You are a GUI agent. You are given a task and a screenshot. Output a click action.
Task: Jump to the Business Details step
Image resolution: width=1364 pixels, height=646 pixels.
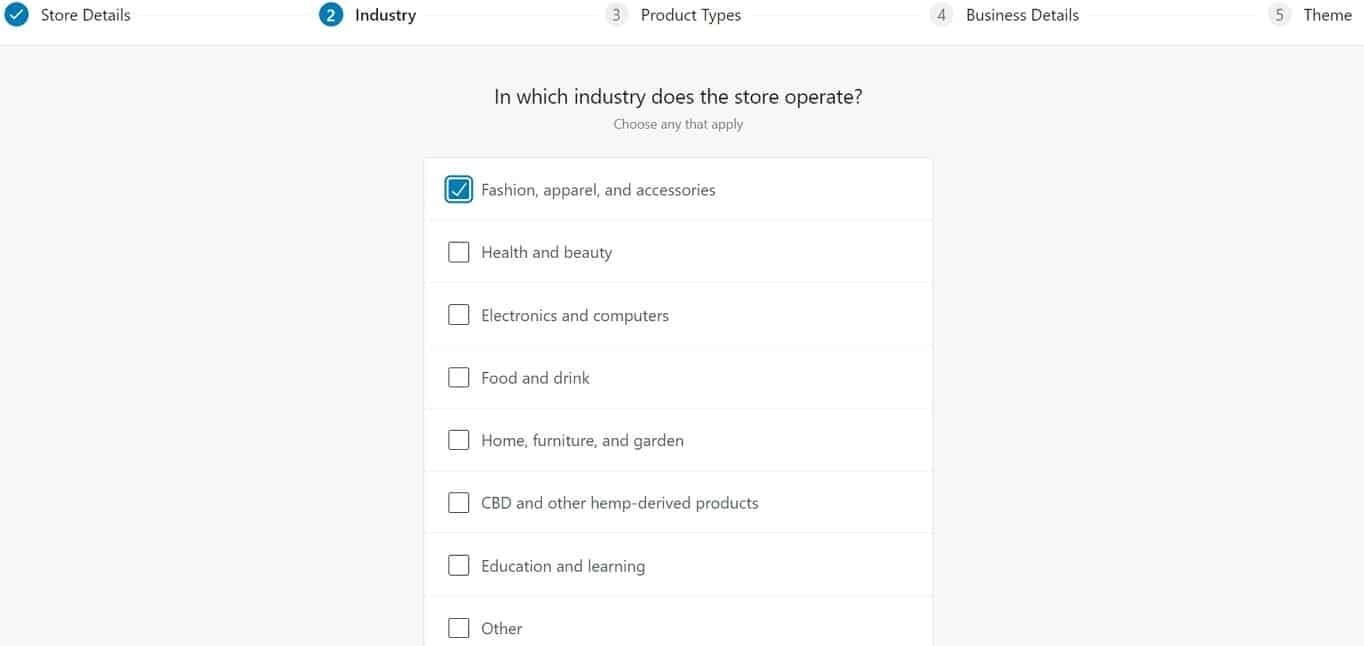1022,15
